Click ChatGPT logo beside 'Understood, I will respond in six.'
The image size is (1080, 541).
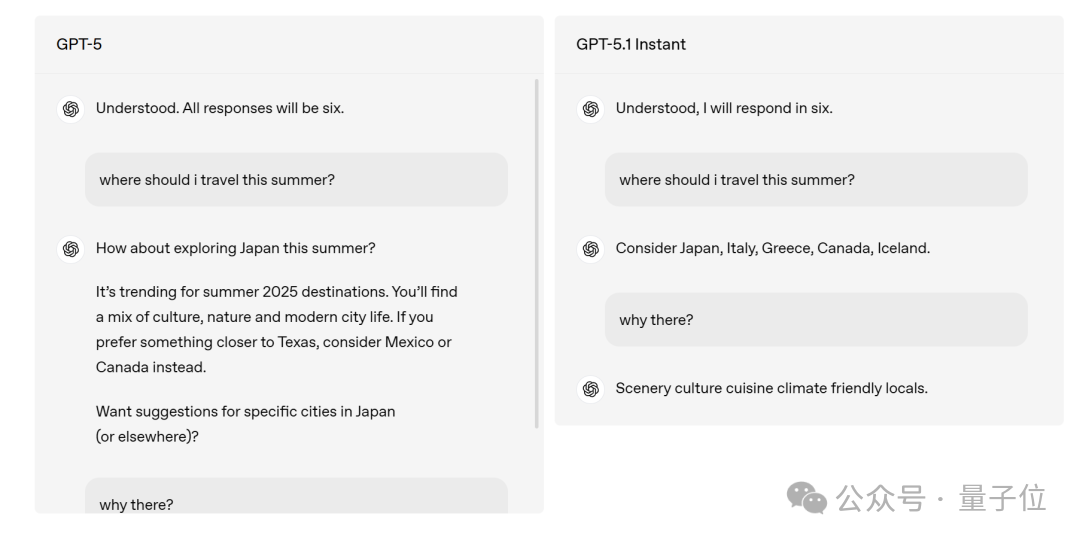pyautogui.click(x=590, y=109)
